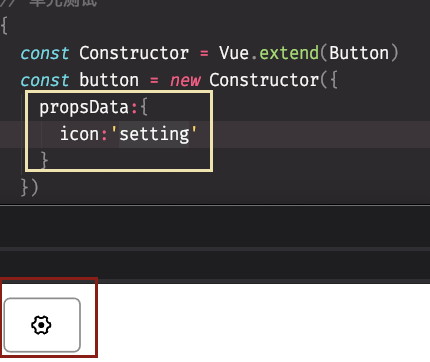Click the Vue identifier
This screenshot has width=430, height=362.
pos(234,53)
